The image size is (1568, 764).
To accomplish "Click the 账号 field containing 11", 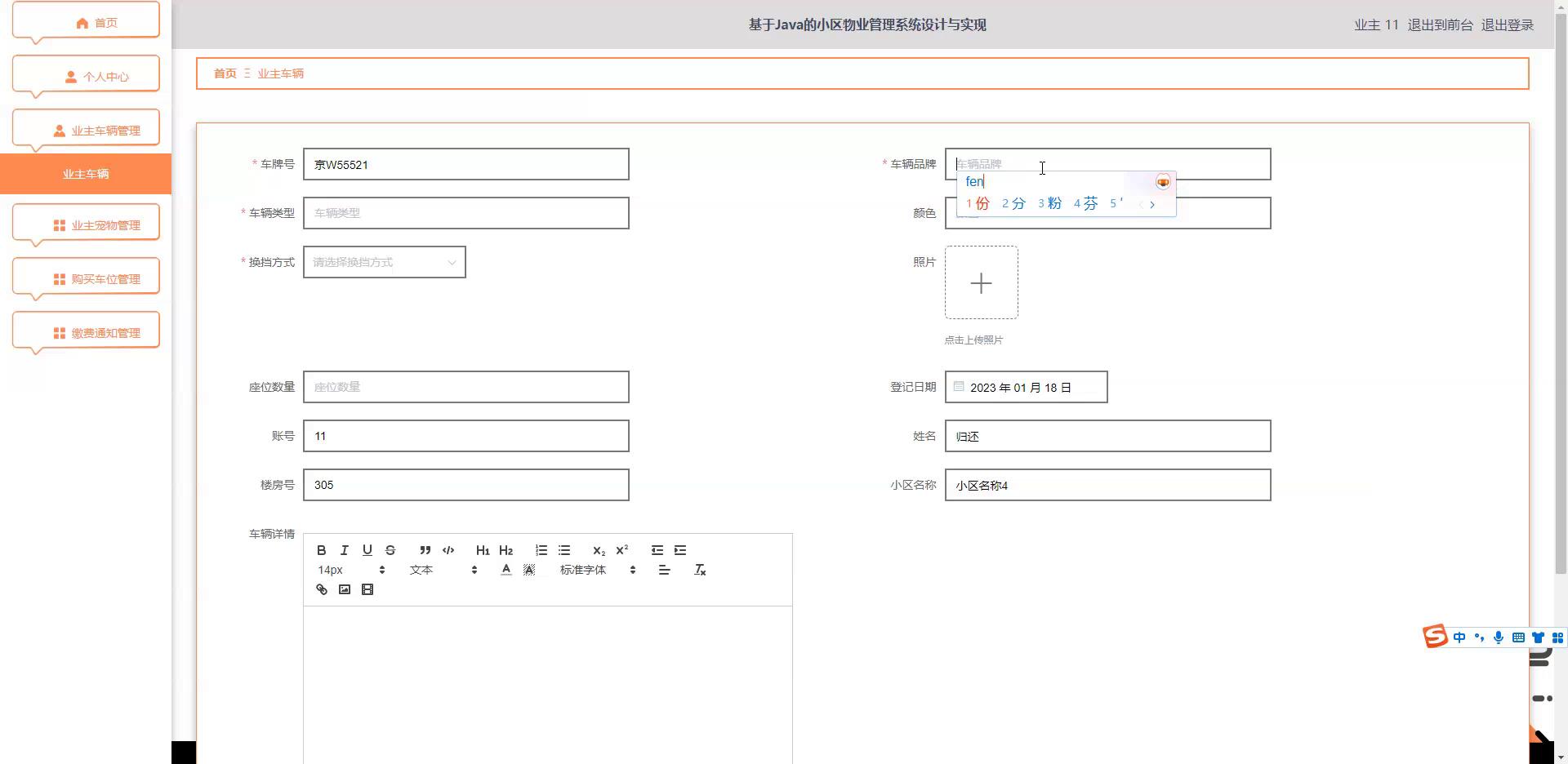I will 465,436.
